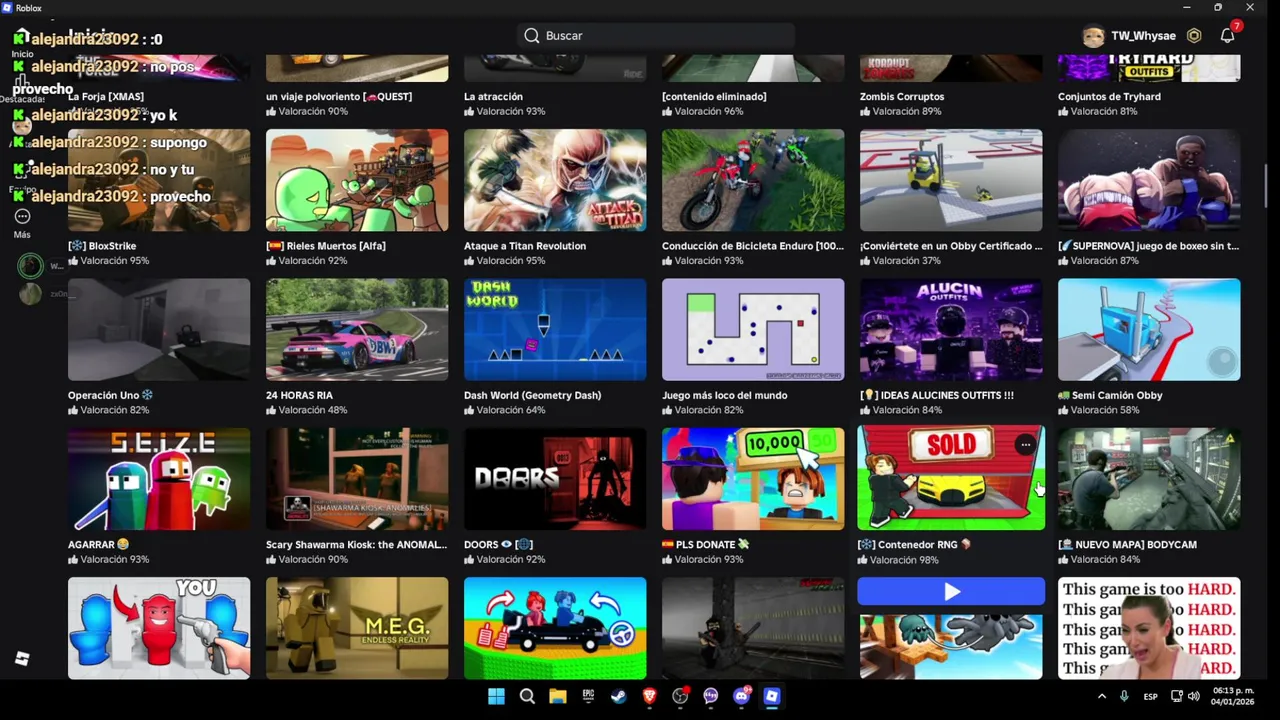The width and height of the screenshot is (1280, 720).
Task: Switch the ESP input language indicator
Action: click(1151, 696)
